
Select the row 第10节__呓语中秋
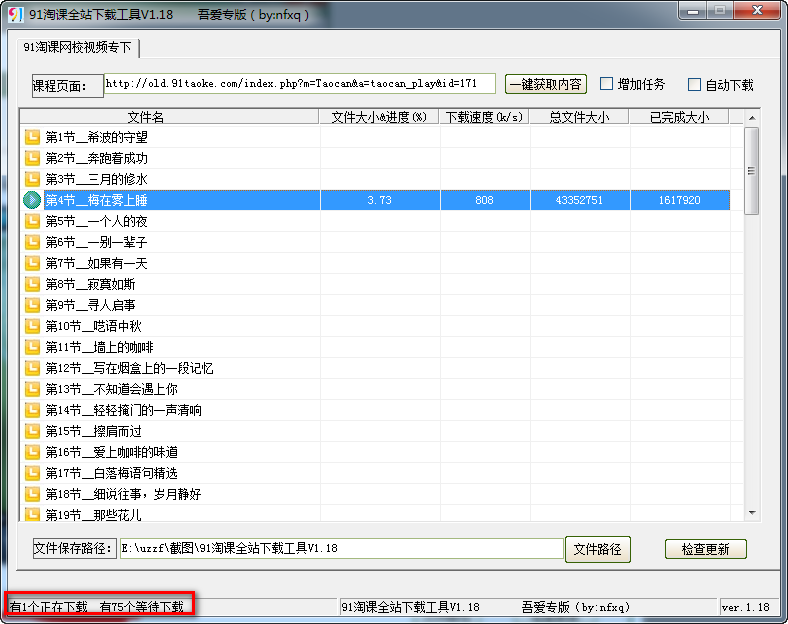pyautogui.click(x=375, y=326)
